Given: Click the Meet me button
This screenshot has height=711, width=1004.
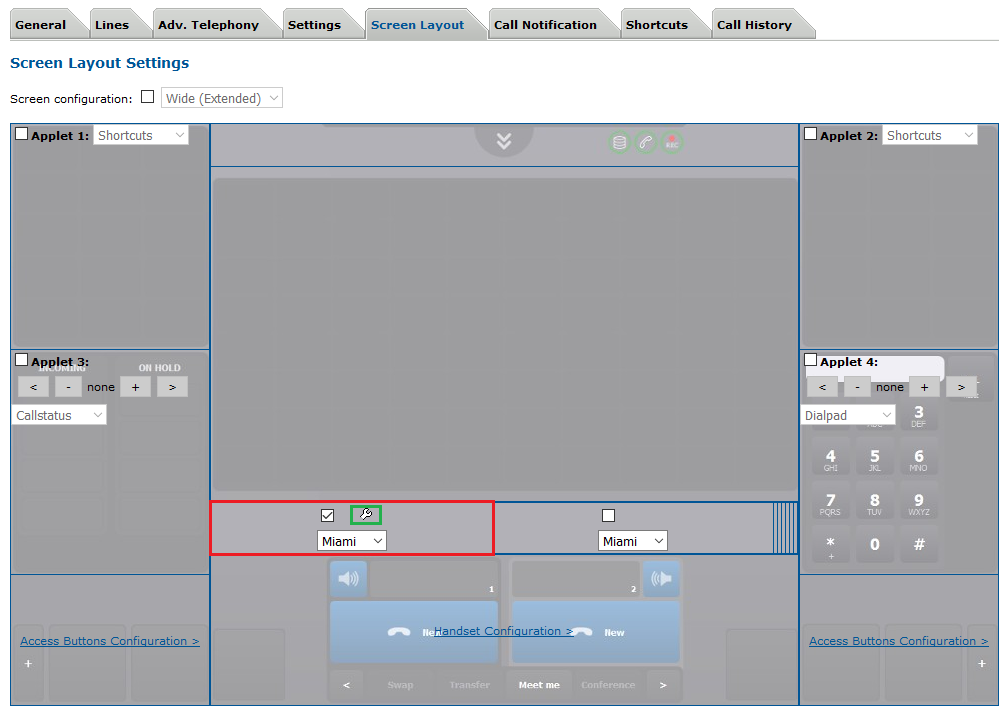Looking at the screenshot, I should click(x=539, y=685).
